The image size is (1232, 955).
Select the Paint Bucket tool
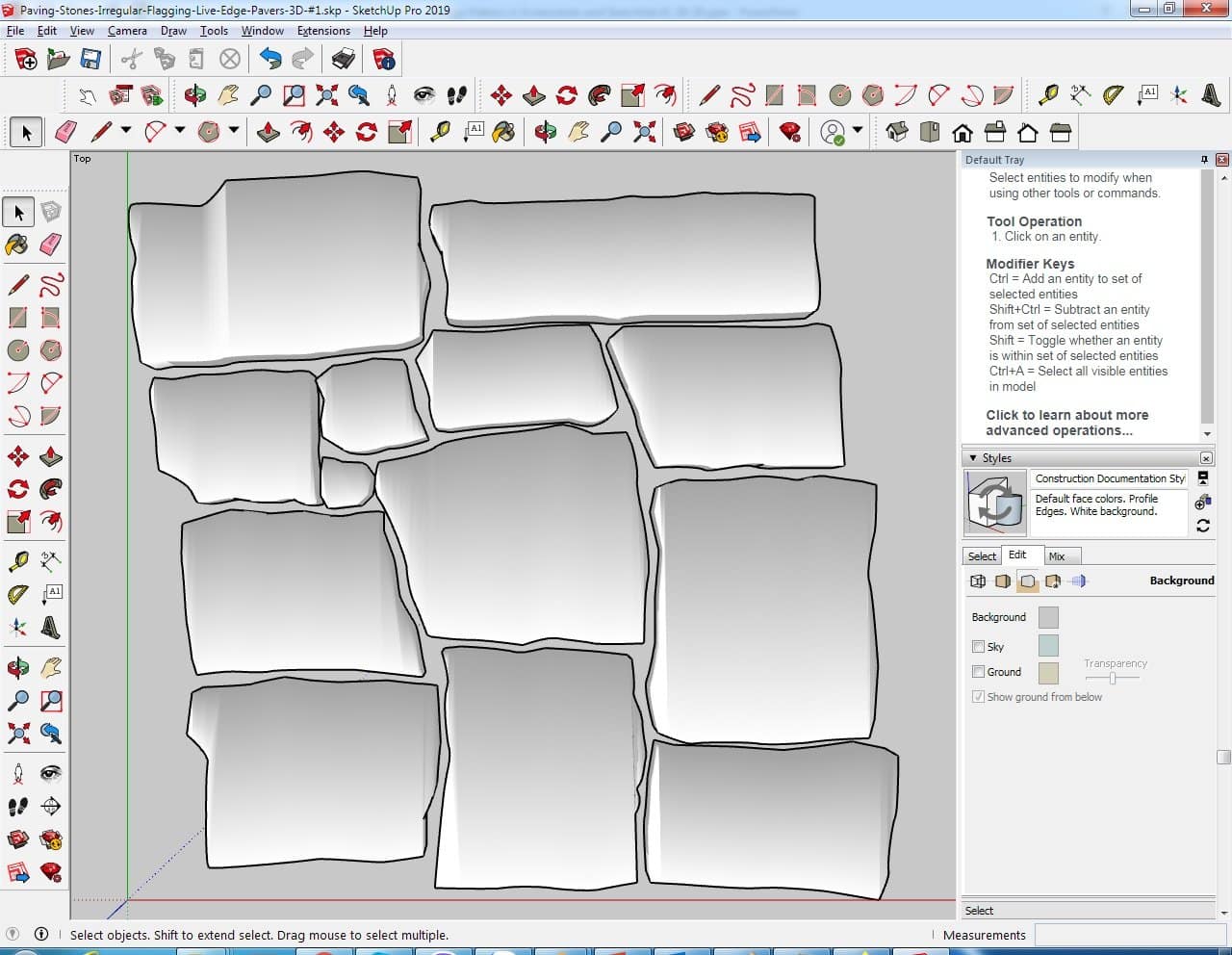click(x=17, y=245)
